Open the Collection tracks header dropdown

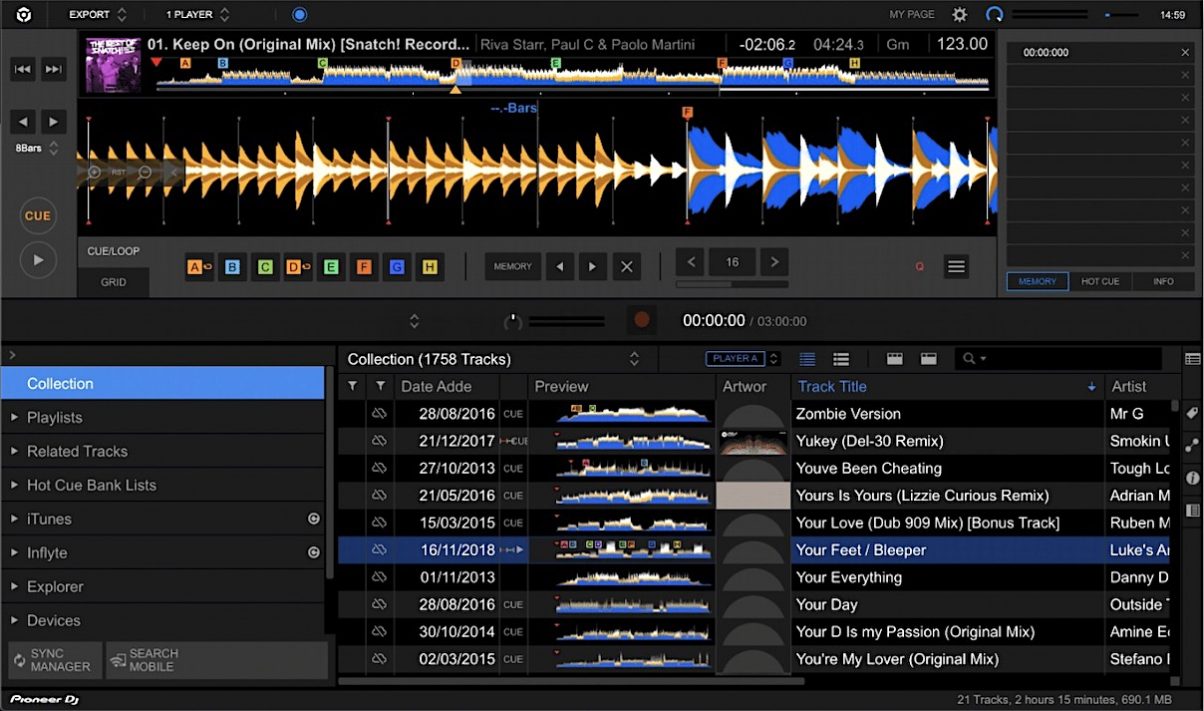pyautogui.click(x=634, y=358)
